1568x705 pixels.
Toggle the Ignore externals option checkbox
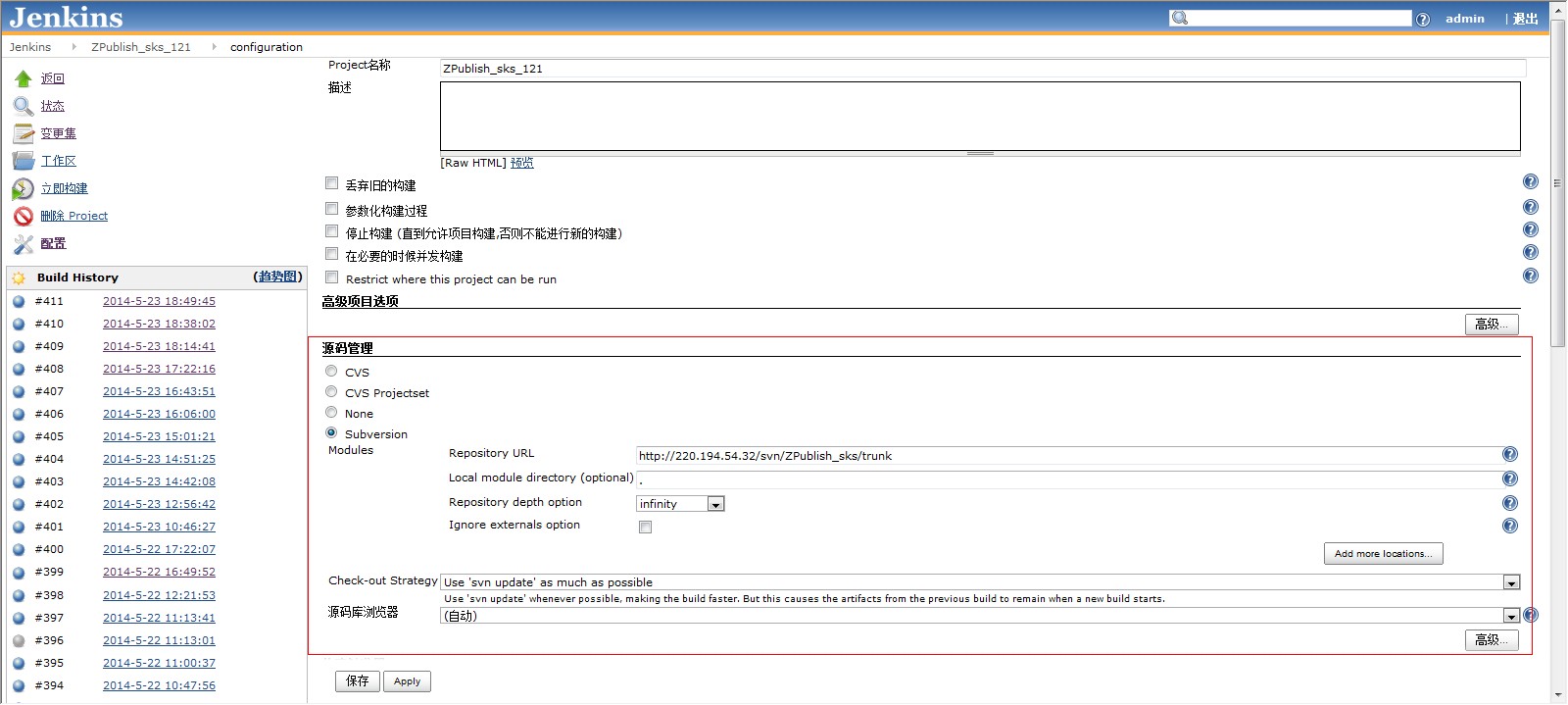click(x=645, y=527)
